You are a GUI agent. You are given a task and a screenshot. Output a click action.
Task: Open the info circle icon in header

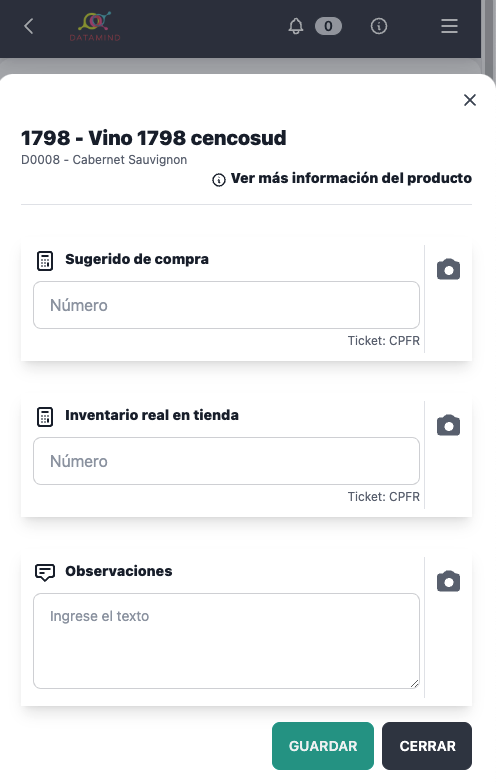pyautogui.click(x=378, y=26)
